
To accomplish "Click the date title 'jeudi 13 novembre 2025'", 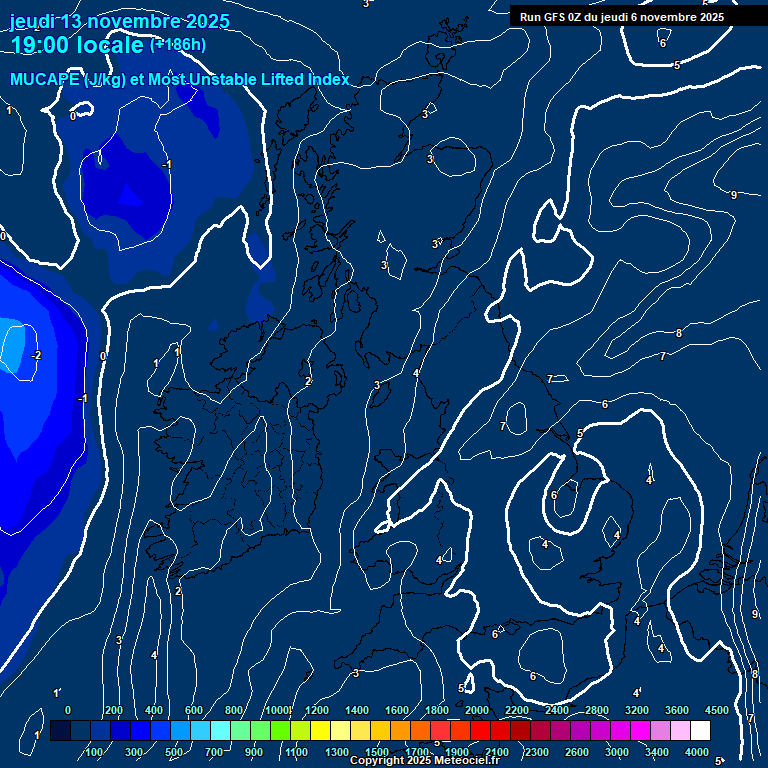I will tap(120, 21).
